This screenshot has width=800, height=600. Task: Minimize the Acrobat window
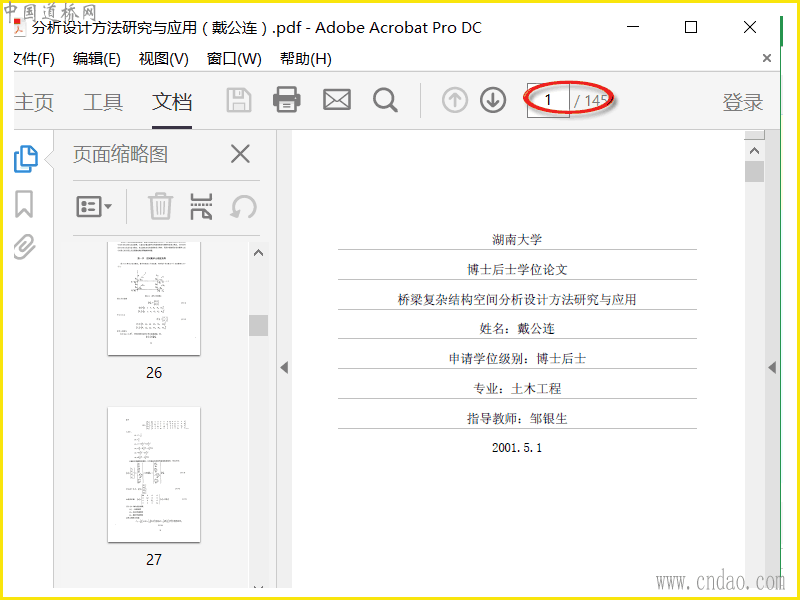(633, 27)
